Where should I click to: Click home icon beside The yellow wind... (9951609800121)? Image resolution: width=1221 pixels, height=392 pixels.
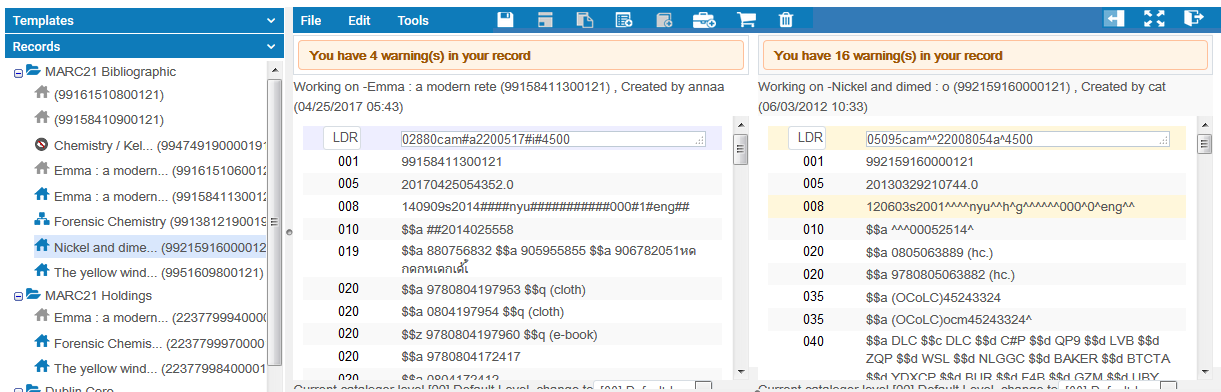tap(41, 271)
